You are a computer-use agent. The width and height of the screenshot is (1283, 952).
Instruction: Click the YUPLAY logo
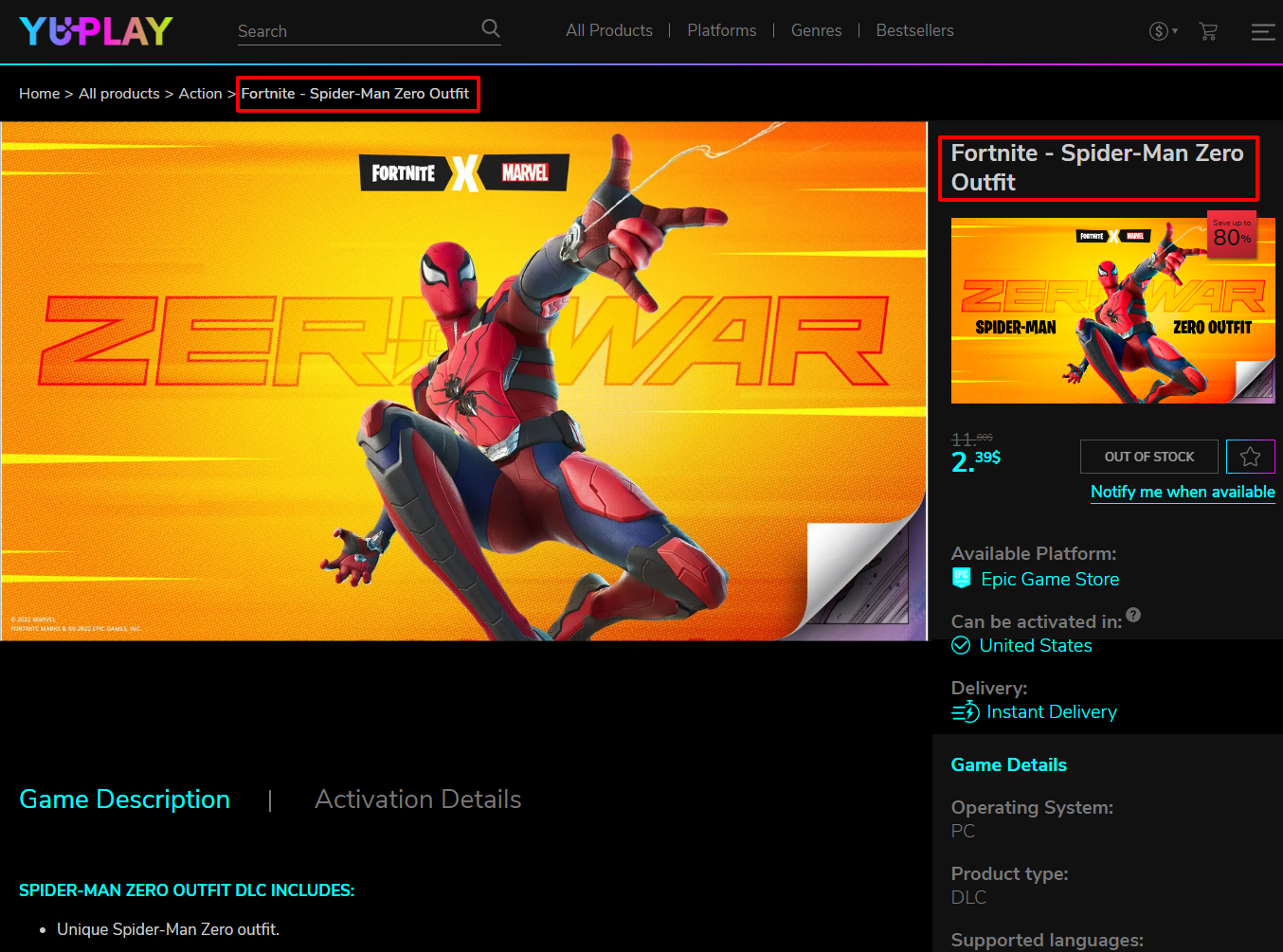point(96,31)
